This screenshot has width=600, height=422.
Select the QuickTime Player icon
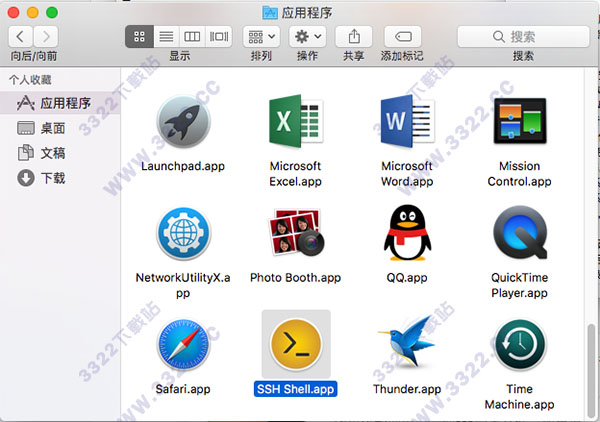(x=520, y=233)
